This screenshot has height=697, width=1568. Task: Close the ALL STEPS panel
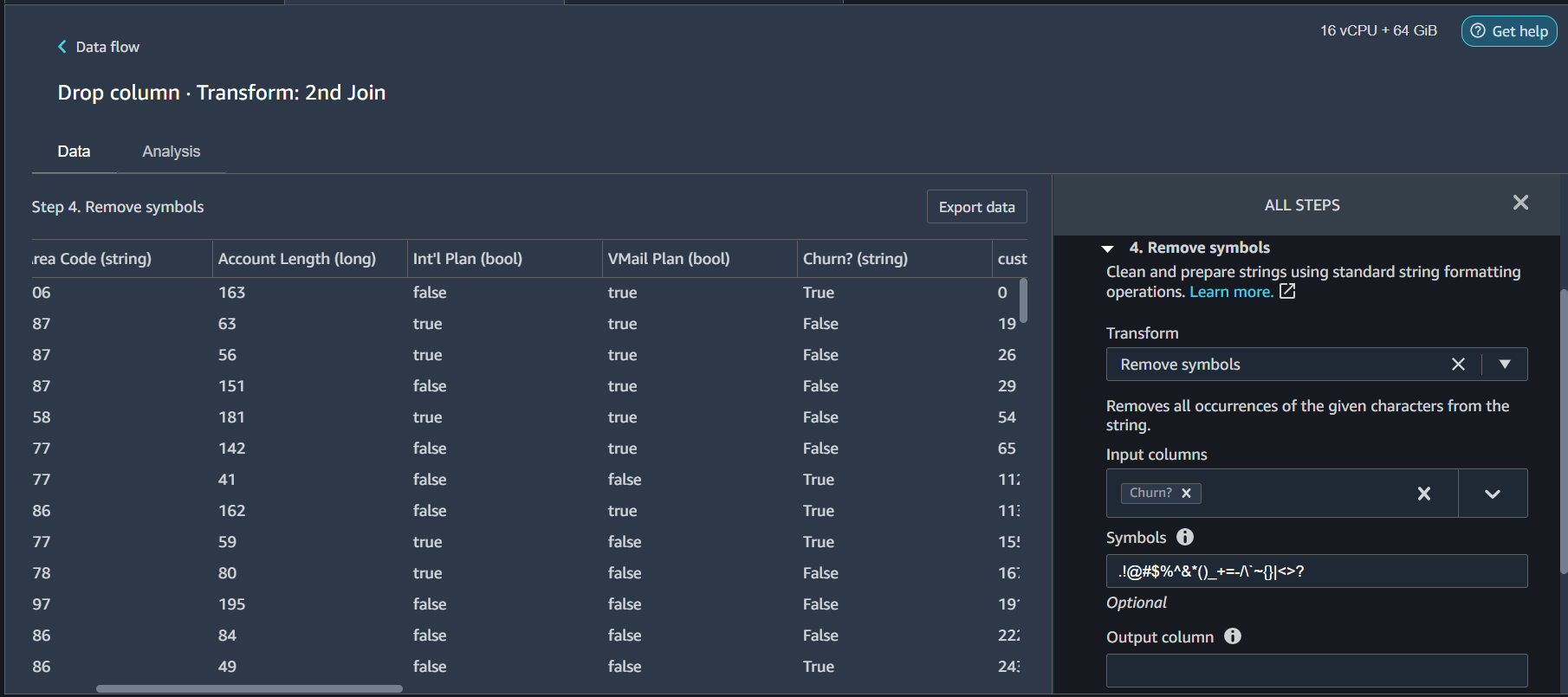tap(1520, 203)
